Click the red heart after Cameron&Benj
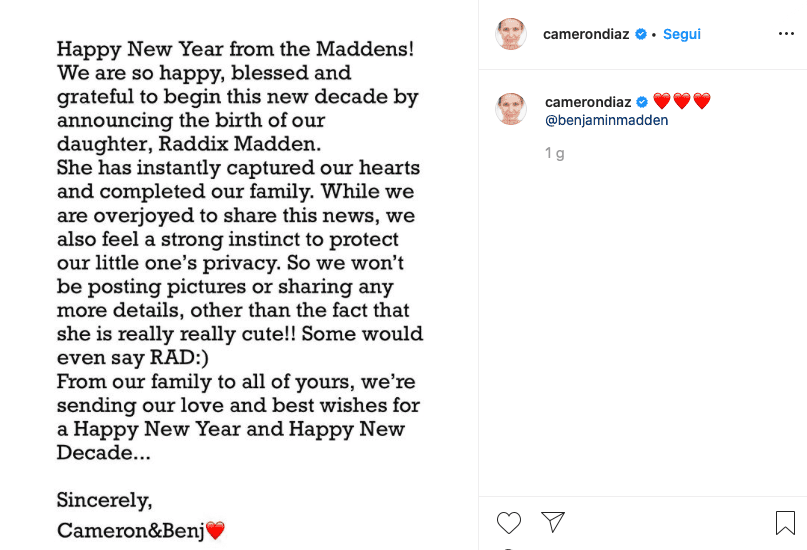This screenshot has width=807, height=550. point(215,531)
